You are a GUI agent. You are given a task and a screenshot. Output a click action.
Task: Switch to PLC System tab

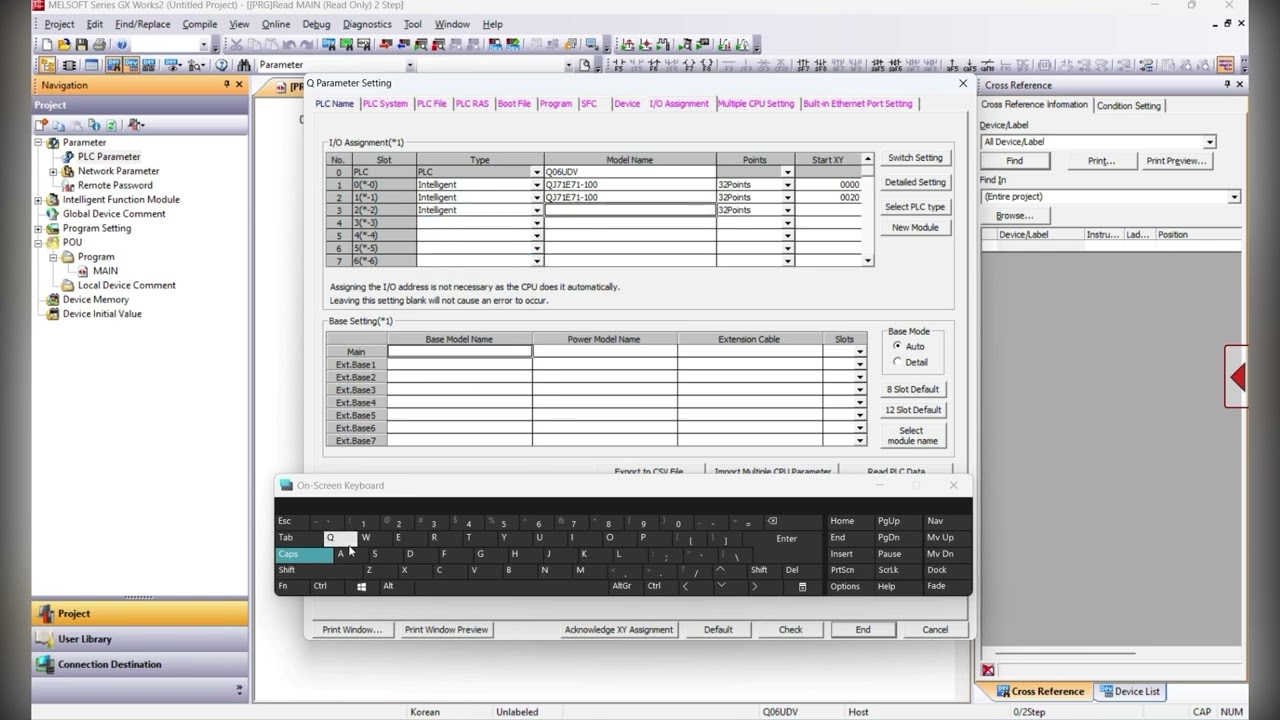click(x=385, y=104)
